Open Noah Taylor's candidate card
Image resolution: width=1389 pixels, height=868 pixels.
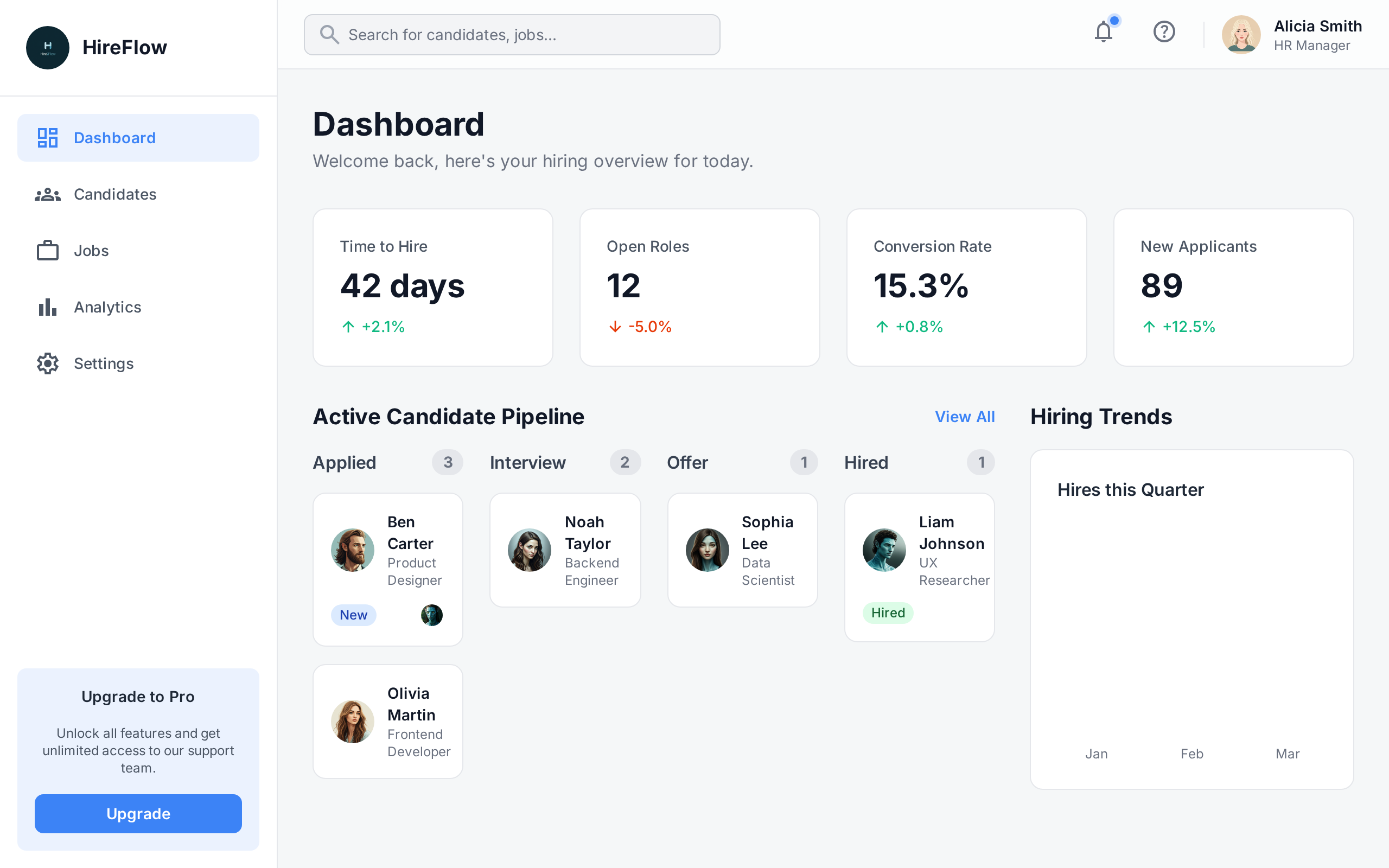(565, 550)
